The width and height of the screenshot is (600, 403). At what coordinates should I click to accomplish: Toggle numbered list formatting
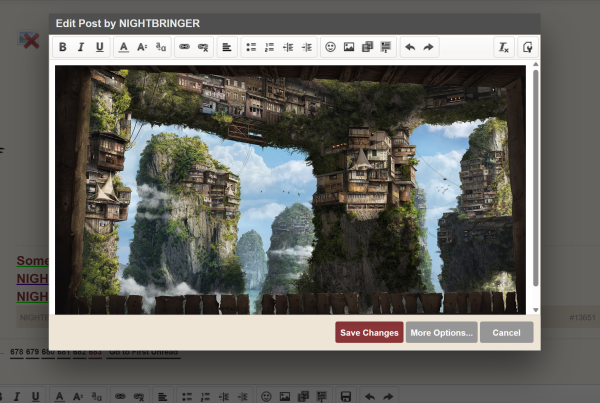point(270,47)
